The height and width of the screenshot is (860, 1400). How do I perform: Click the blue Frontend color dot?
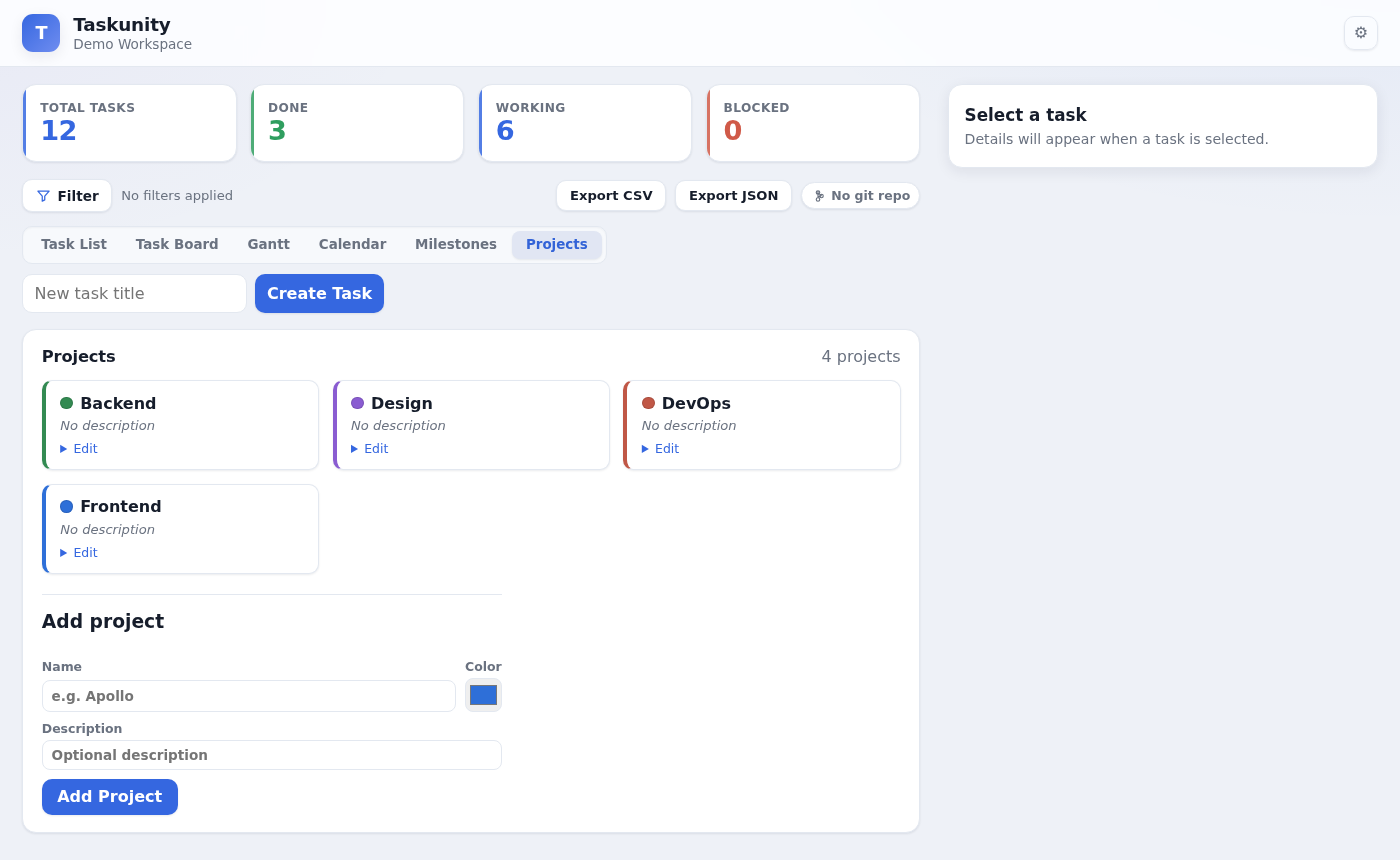coord(66,507)
